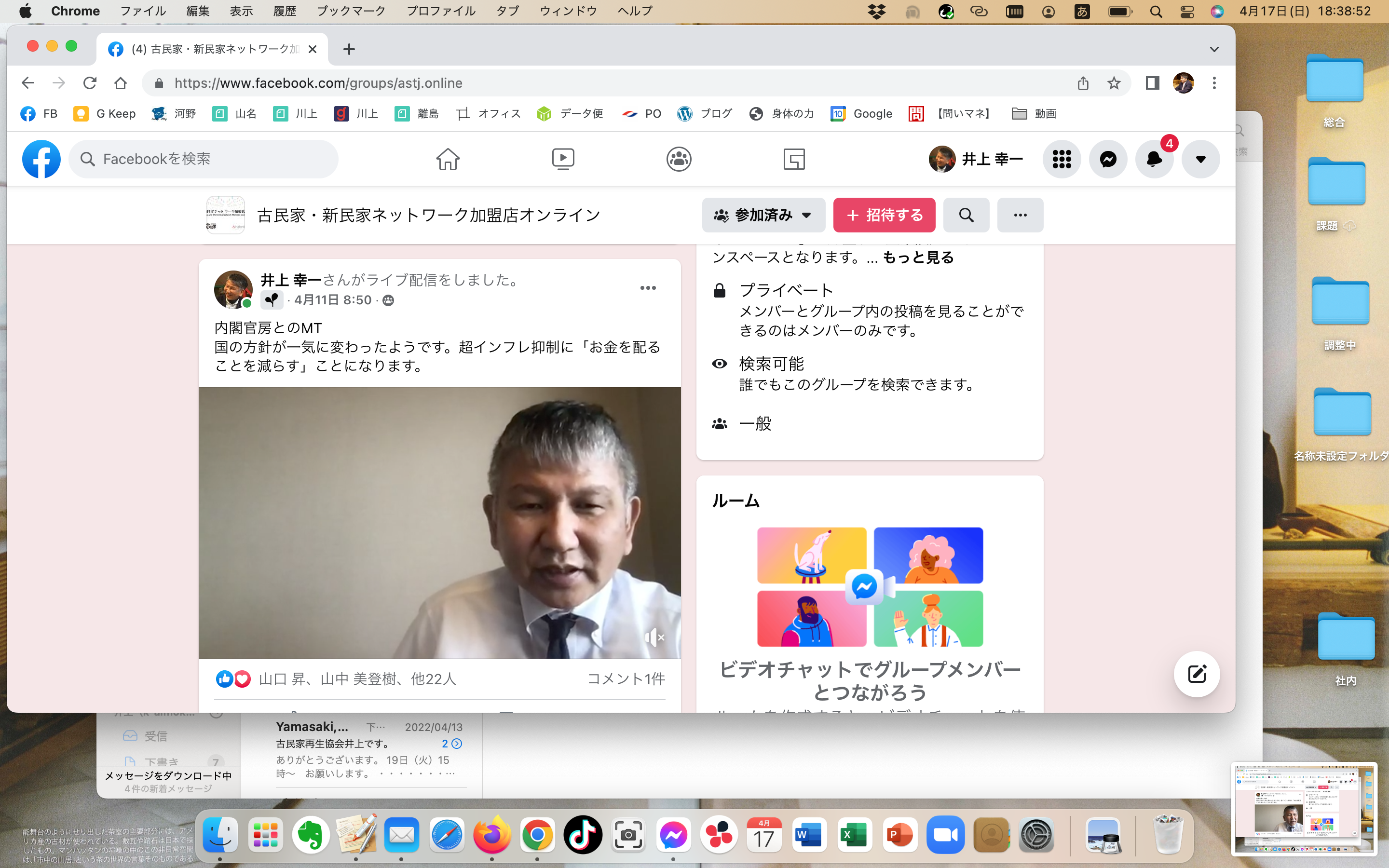This screenshot has width=1389, height=868.
Task: Open the Facebook Groups tab icon
Action: pyautogui.click(x=679, y=159)
